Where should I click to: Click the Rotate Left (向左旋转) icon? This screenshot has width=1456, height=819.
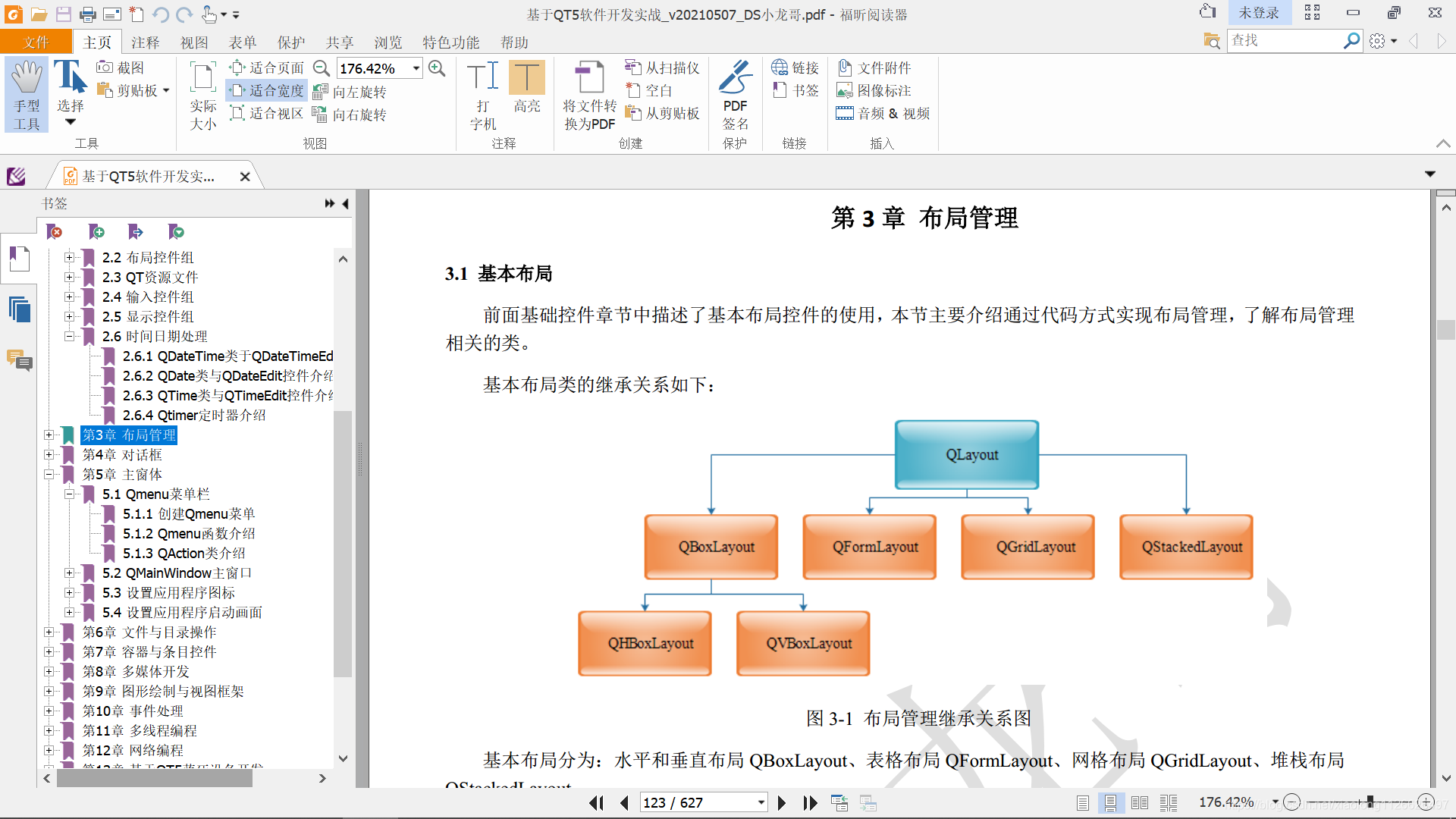pyautogui.click(x=321, y=92)
